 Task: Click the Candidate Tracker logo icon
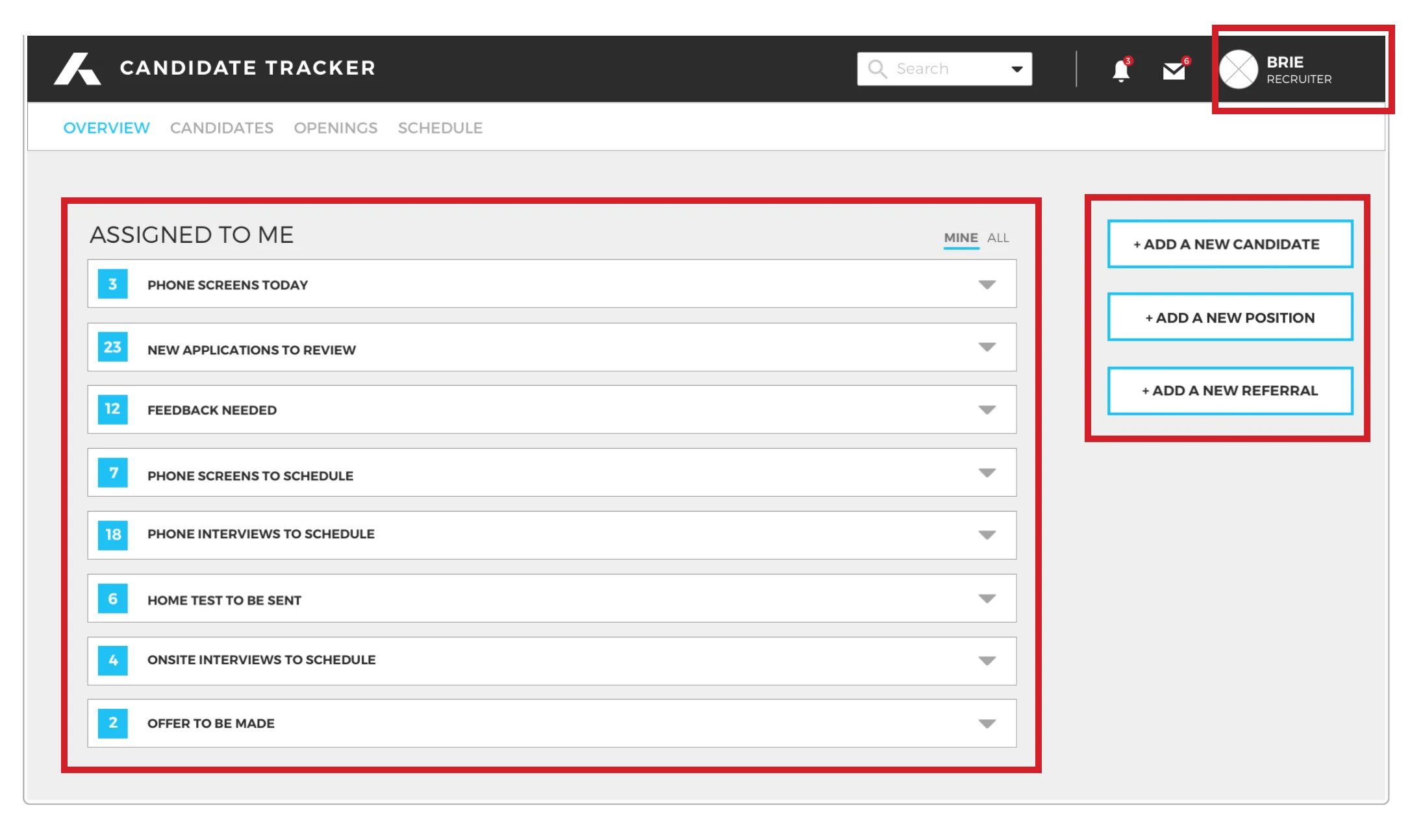pos(77,69)
